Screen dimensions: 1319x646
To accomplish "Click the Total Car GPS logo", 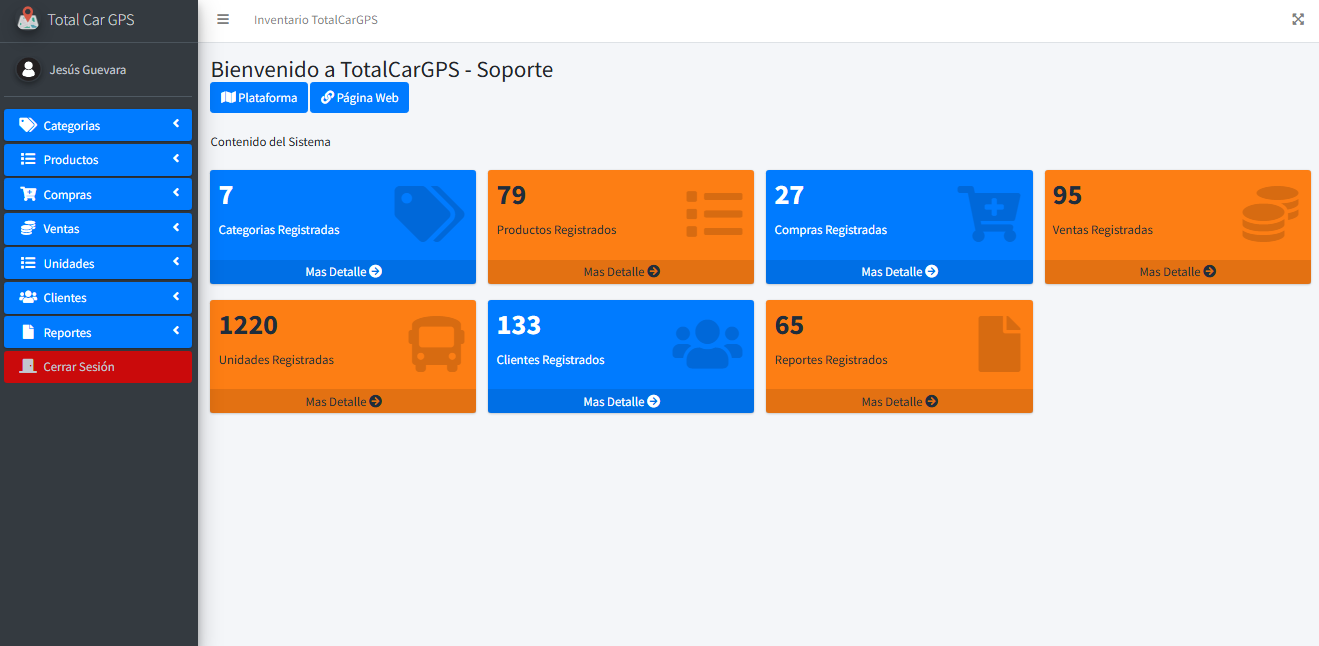I will [x=28, y=19].
